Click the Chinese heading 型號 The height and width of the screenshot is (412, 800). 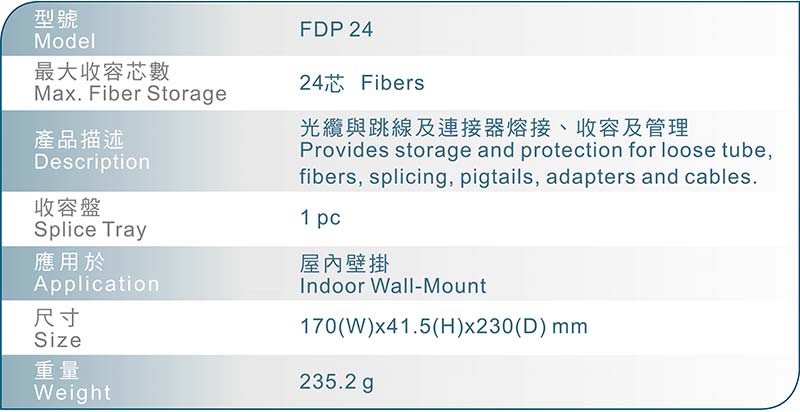coord(56,19)
